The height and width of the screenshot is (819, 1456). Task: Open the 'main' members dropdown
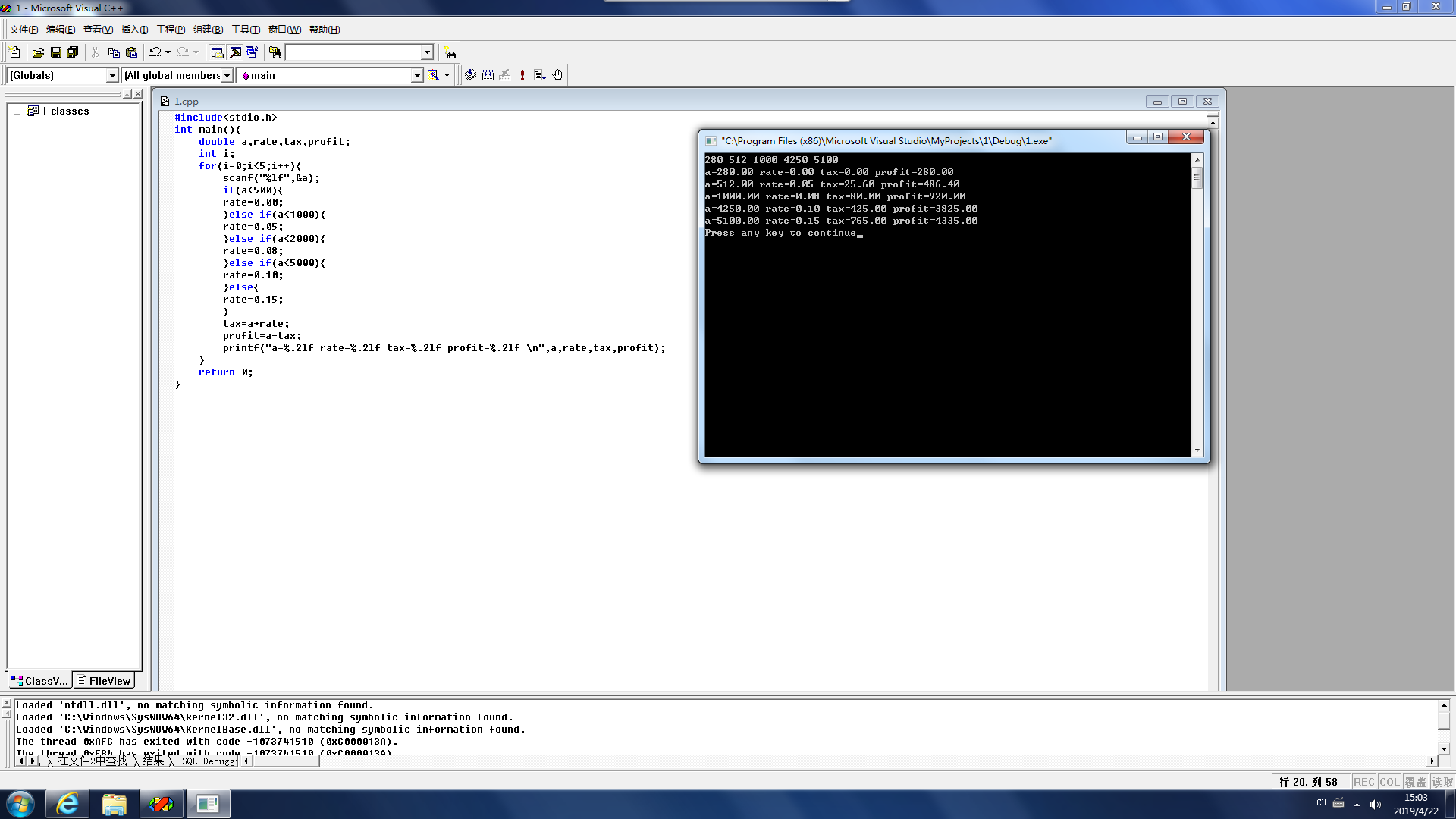[x=416, y=75]
